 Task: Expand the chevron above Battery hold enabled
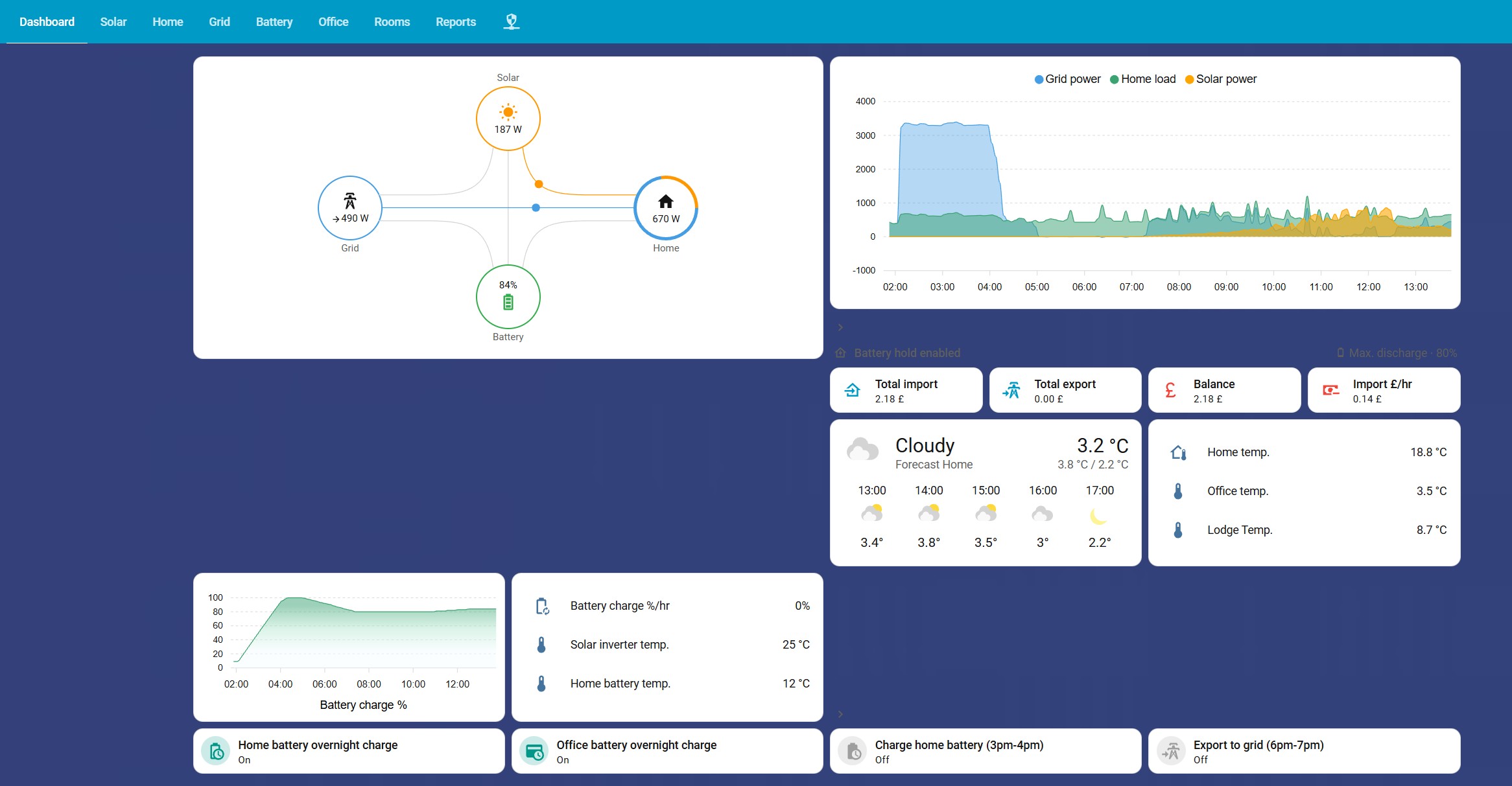coord(840,327)
